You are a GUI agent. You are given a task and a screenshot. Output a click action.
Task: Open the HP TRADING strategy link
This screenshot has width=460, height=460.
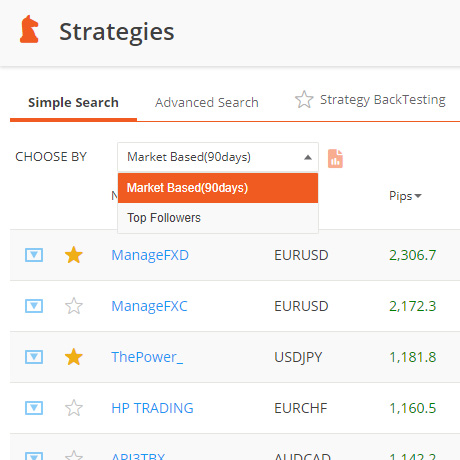tap(152, 408)
